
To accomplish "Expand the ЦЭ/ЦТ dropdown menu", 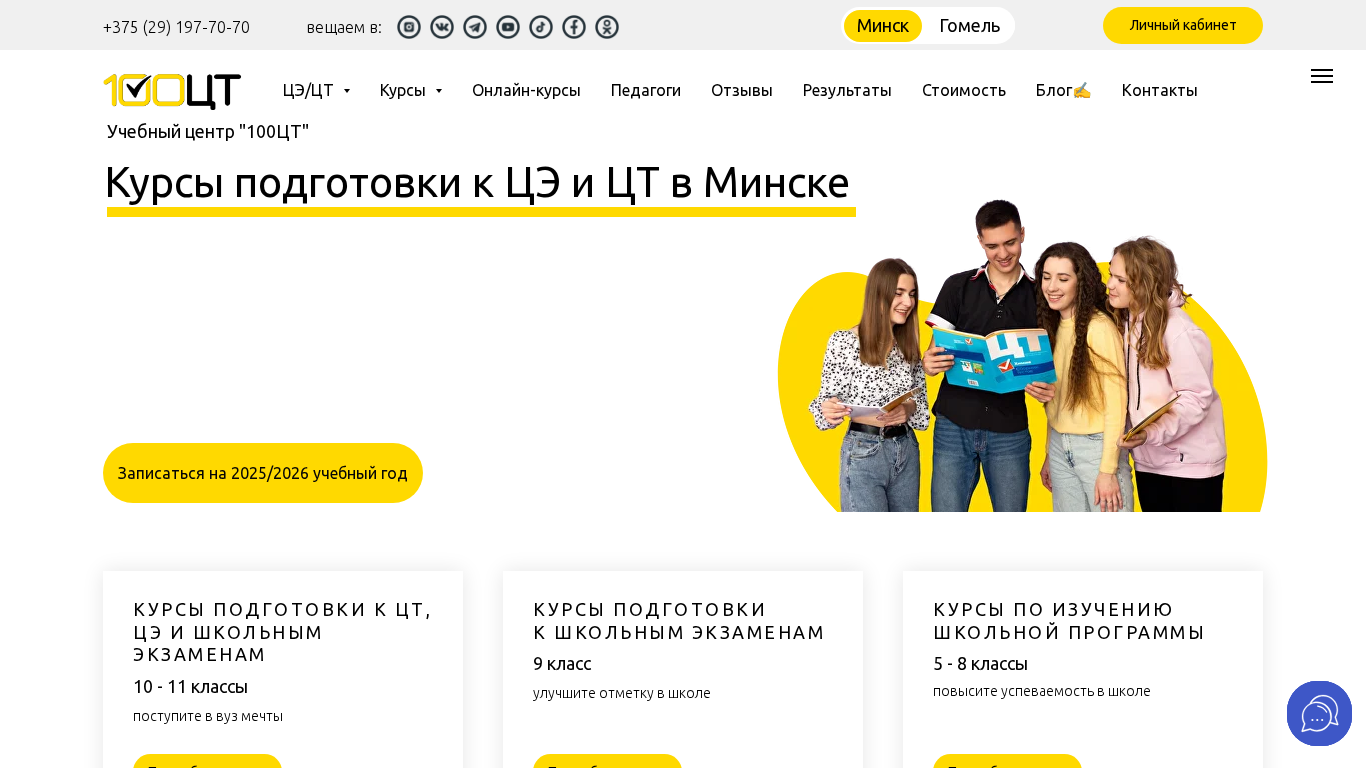I will coord(316,90).
